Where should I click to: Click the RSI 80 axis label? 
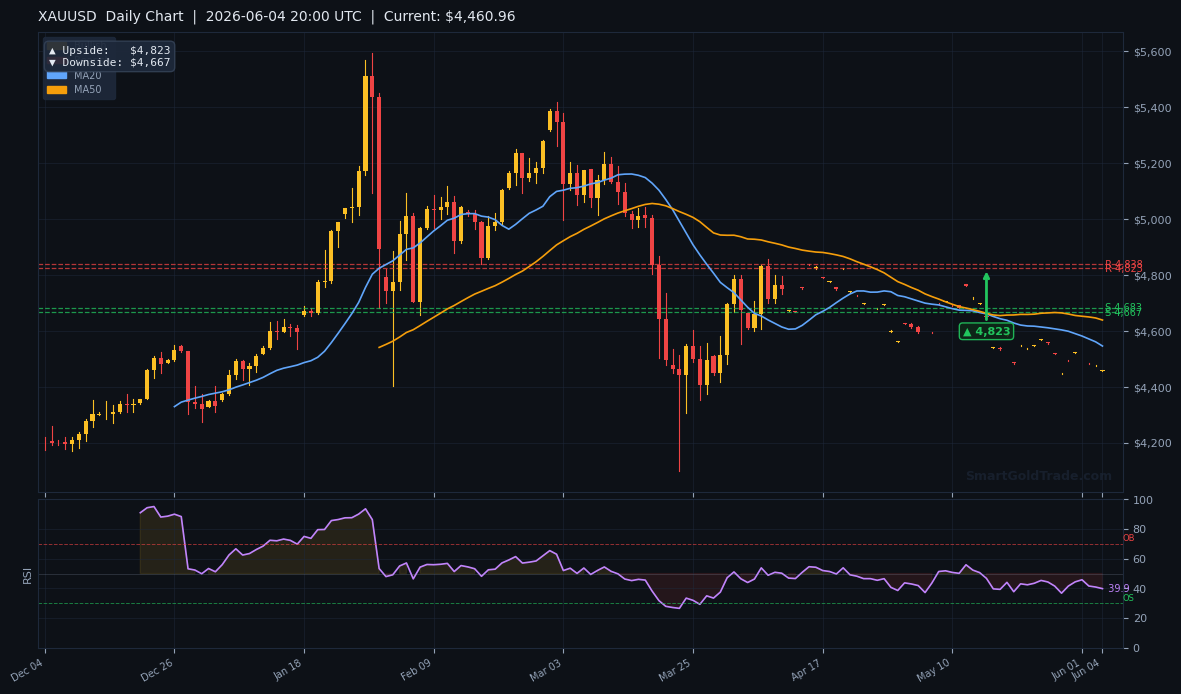(x=1140, y=530)
